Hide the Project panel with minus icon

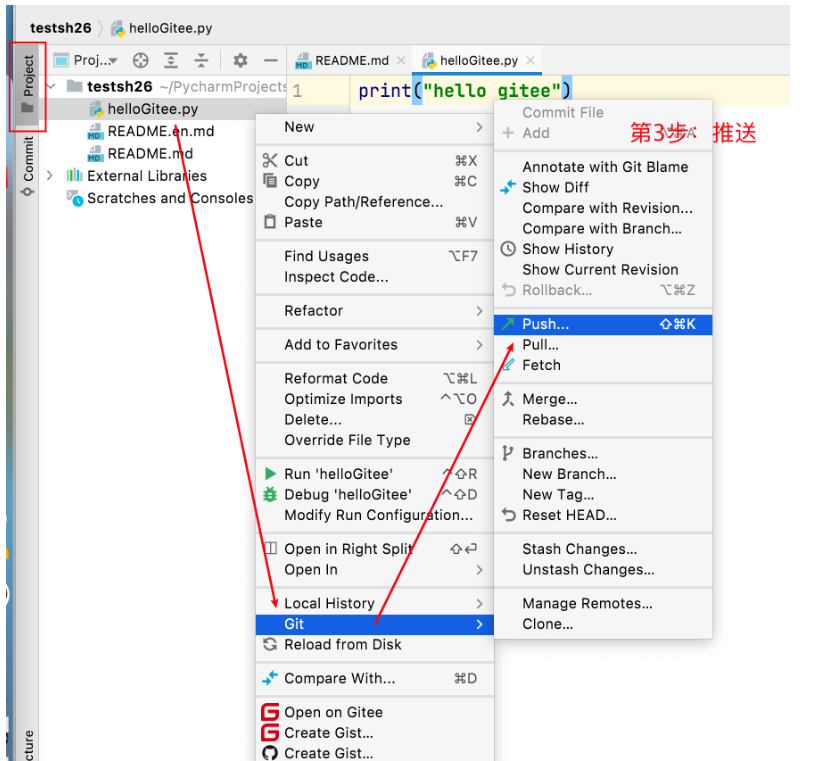271,61
